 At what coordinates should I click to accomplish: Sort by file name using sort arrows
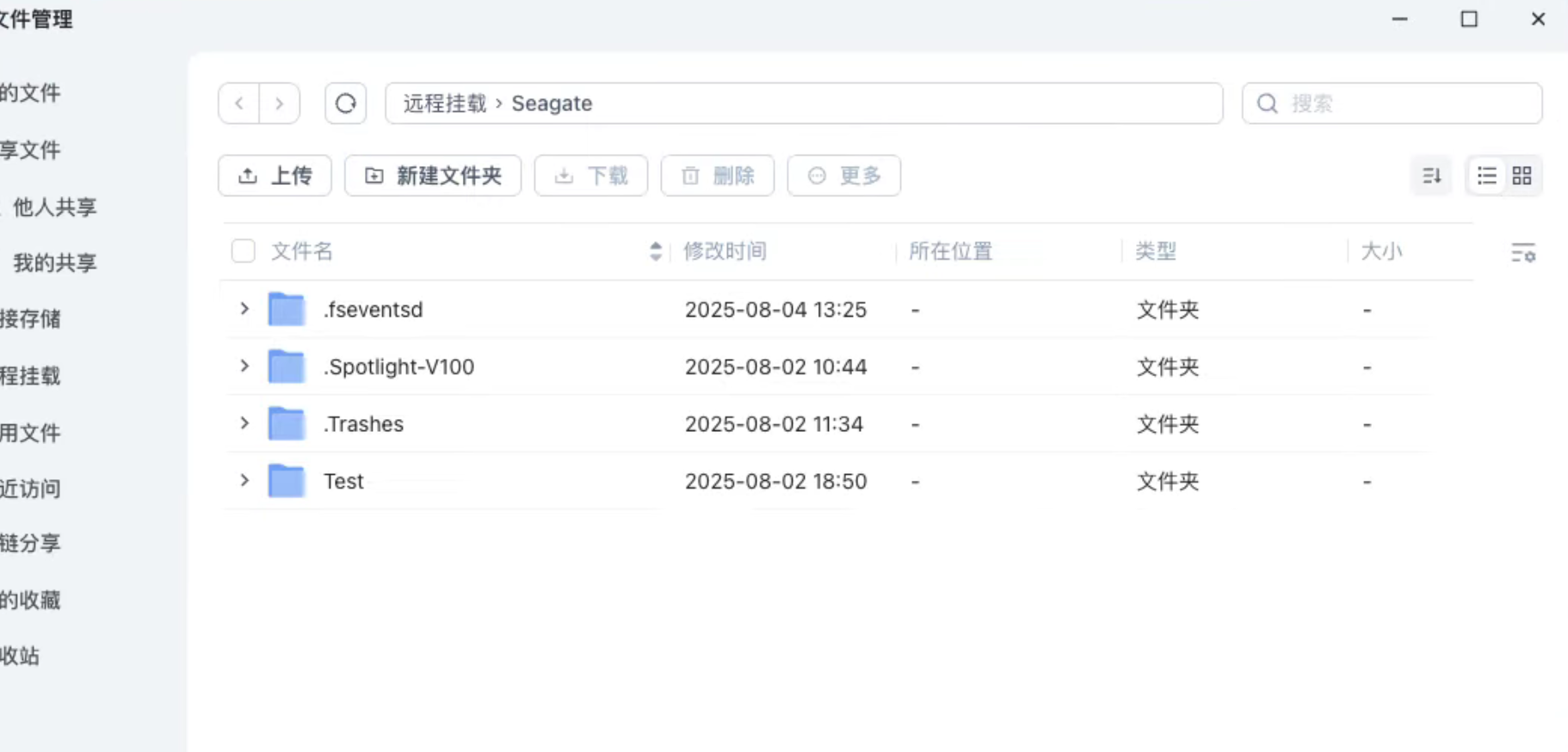pos(656,251)
